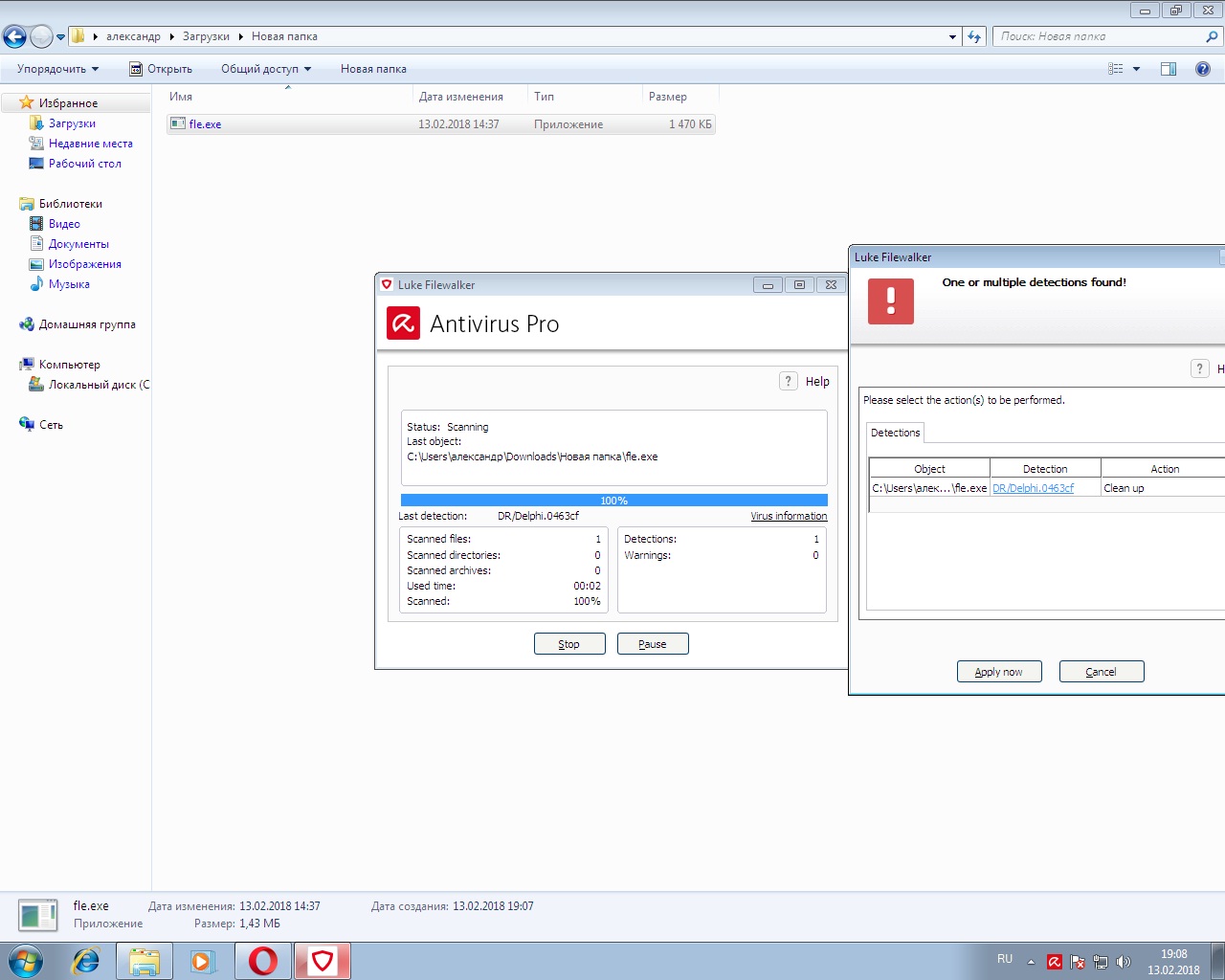
Task: Open Explorer help blue question icon
Action: click(1203, 69)
